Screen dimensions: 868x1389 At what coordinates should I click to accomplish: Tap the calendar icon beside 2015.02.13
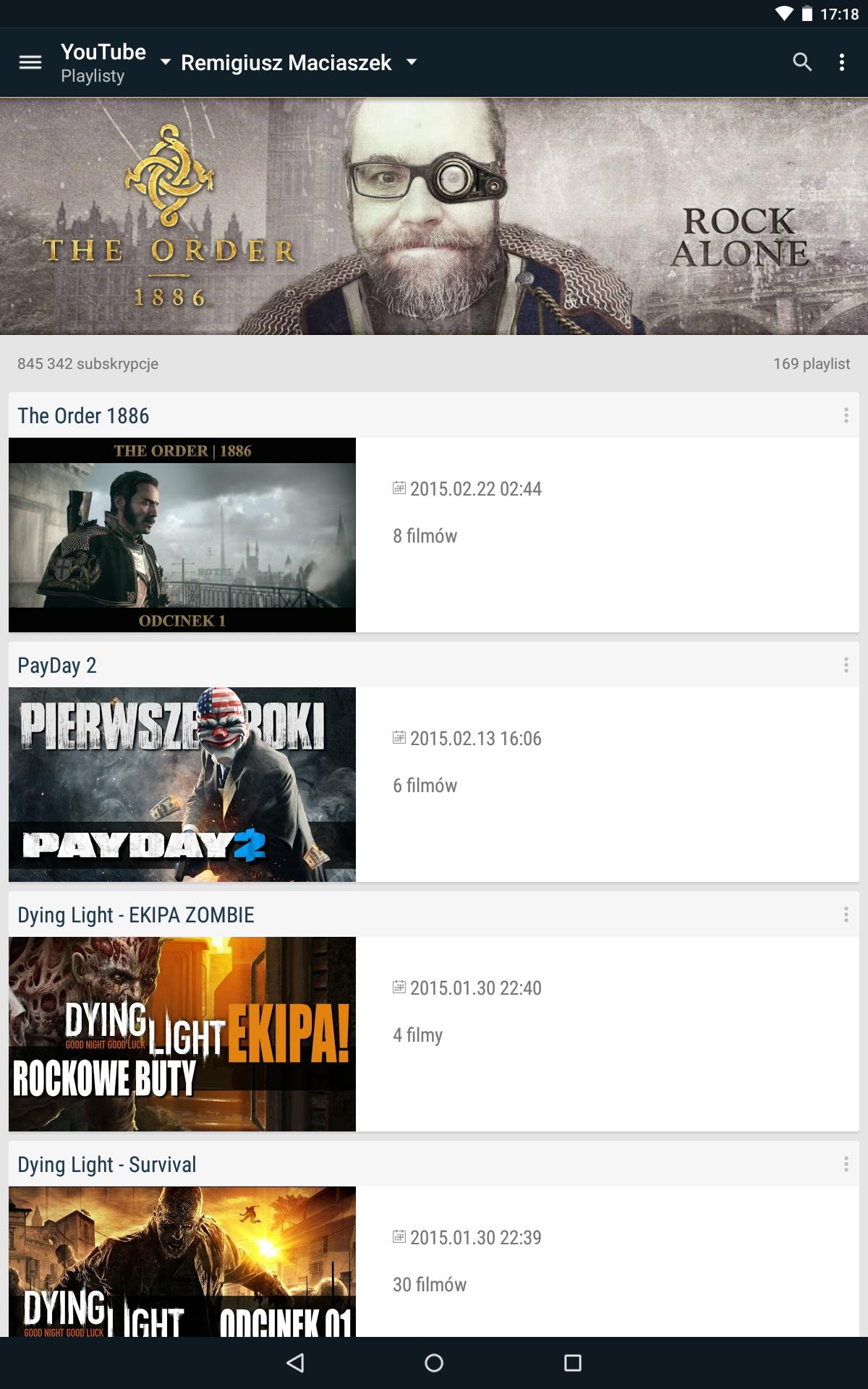point(399,737)
